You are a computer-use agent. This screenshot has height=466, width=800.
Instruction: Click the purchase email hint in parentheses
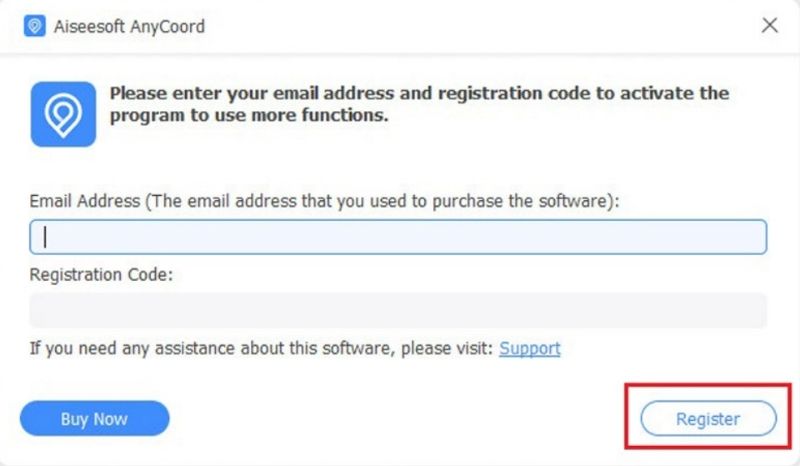[384, 201]
